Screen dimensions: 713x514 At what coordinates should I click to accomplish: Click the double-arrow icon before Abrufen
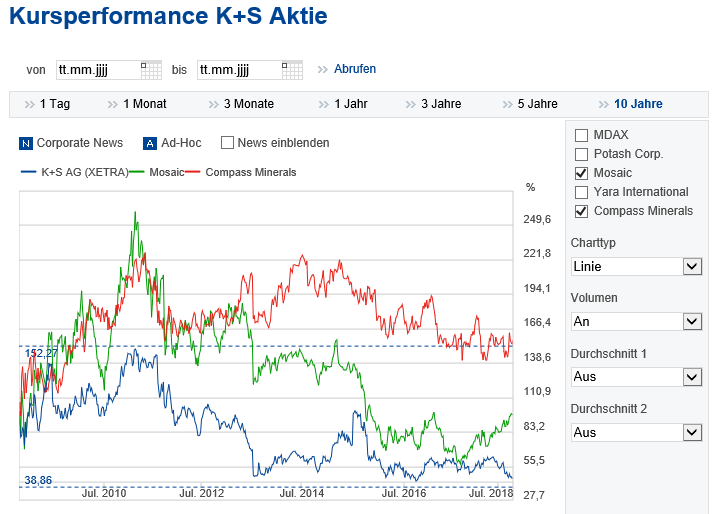click(x=322, y=69)
